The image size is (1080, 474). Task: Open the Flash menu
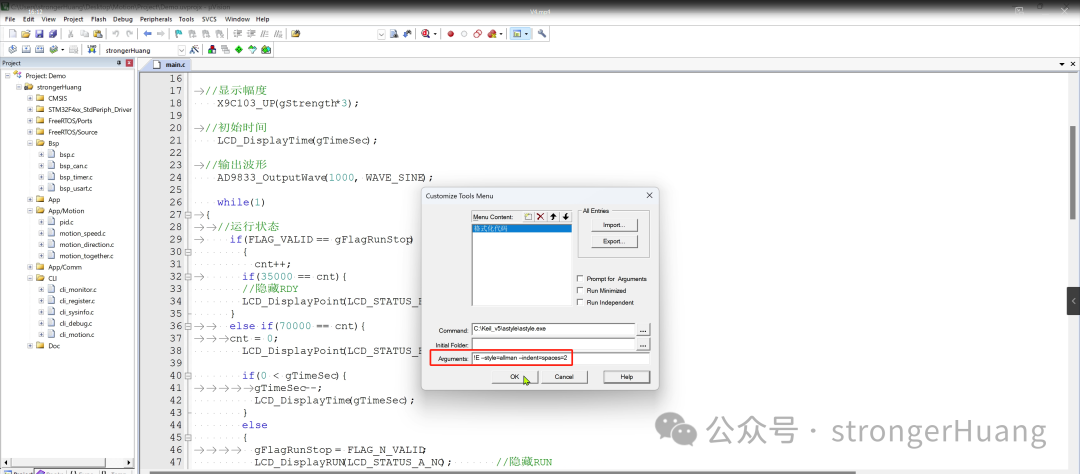click(x=98, y=19)
